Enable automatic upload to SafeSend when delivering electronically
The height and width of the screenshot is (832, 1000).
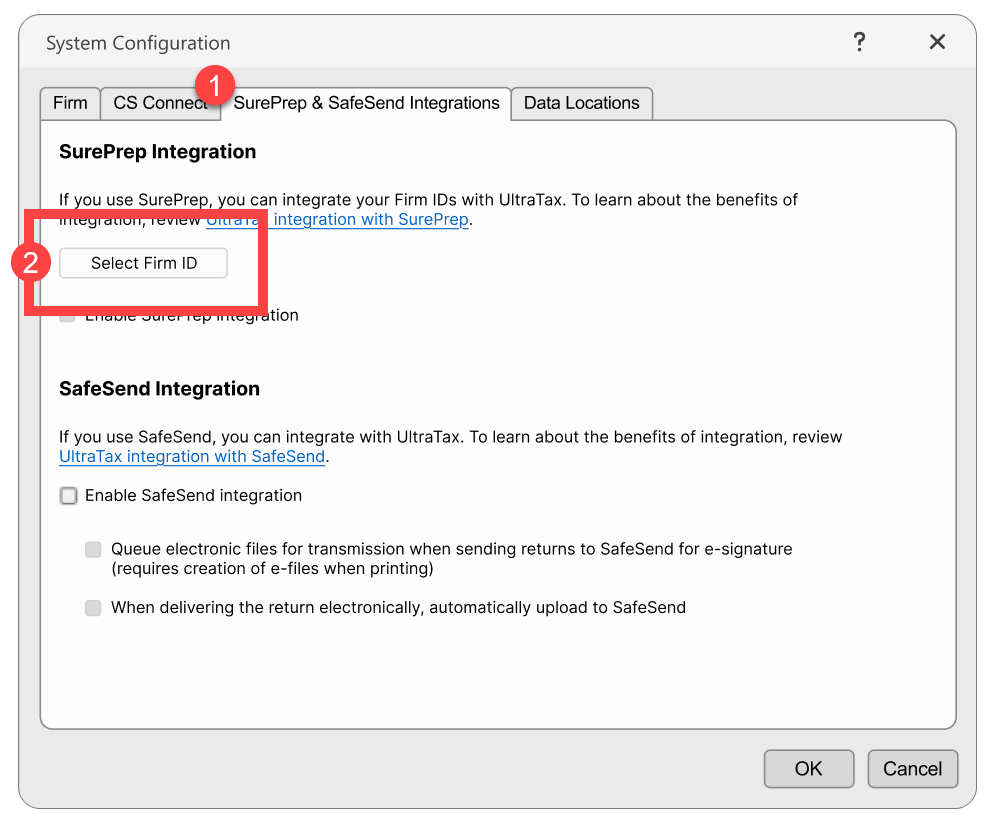click(x=92, y=607)
